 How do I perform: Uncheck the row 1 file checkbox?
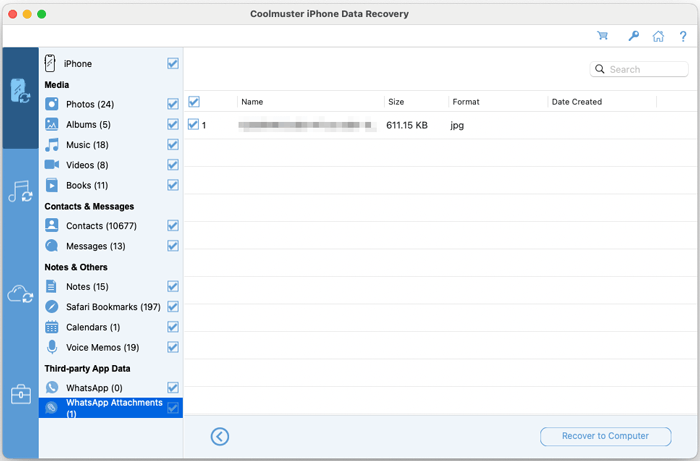tap(193, 125)
